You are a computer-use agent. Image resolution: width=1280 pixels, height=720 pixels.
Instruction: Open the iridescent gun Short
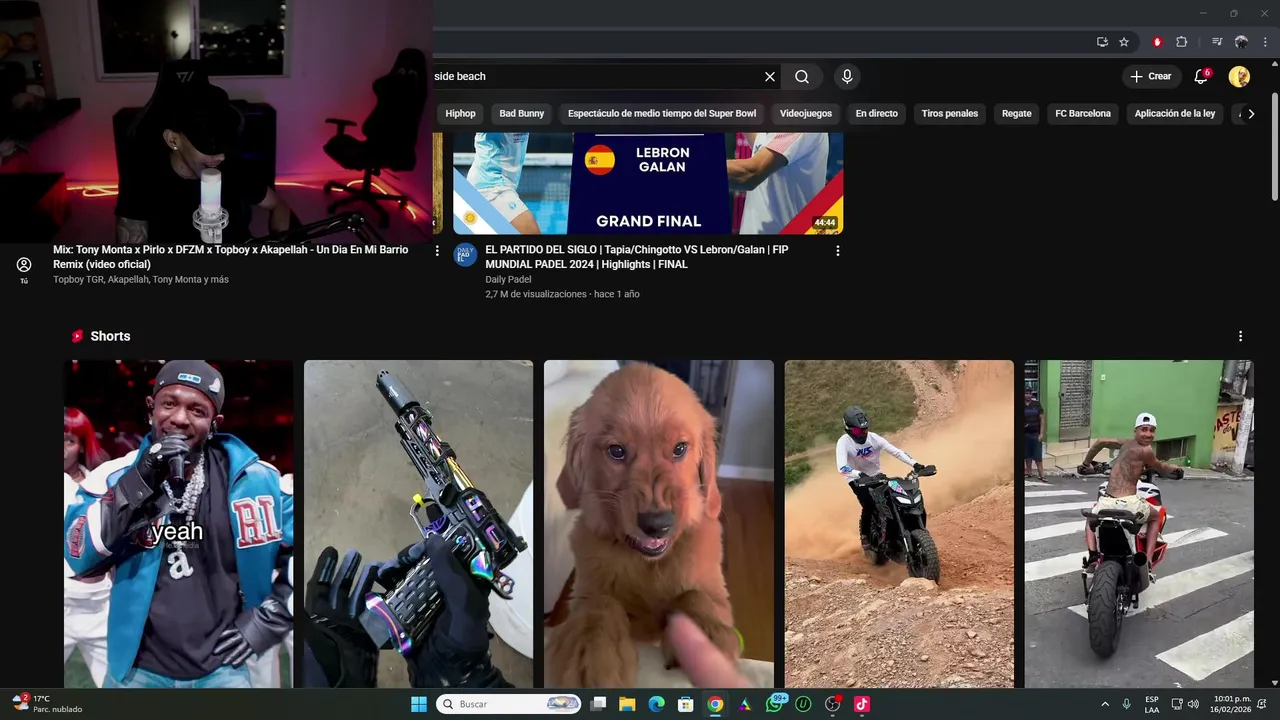[418, 524]
